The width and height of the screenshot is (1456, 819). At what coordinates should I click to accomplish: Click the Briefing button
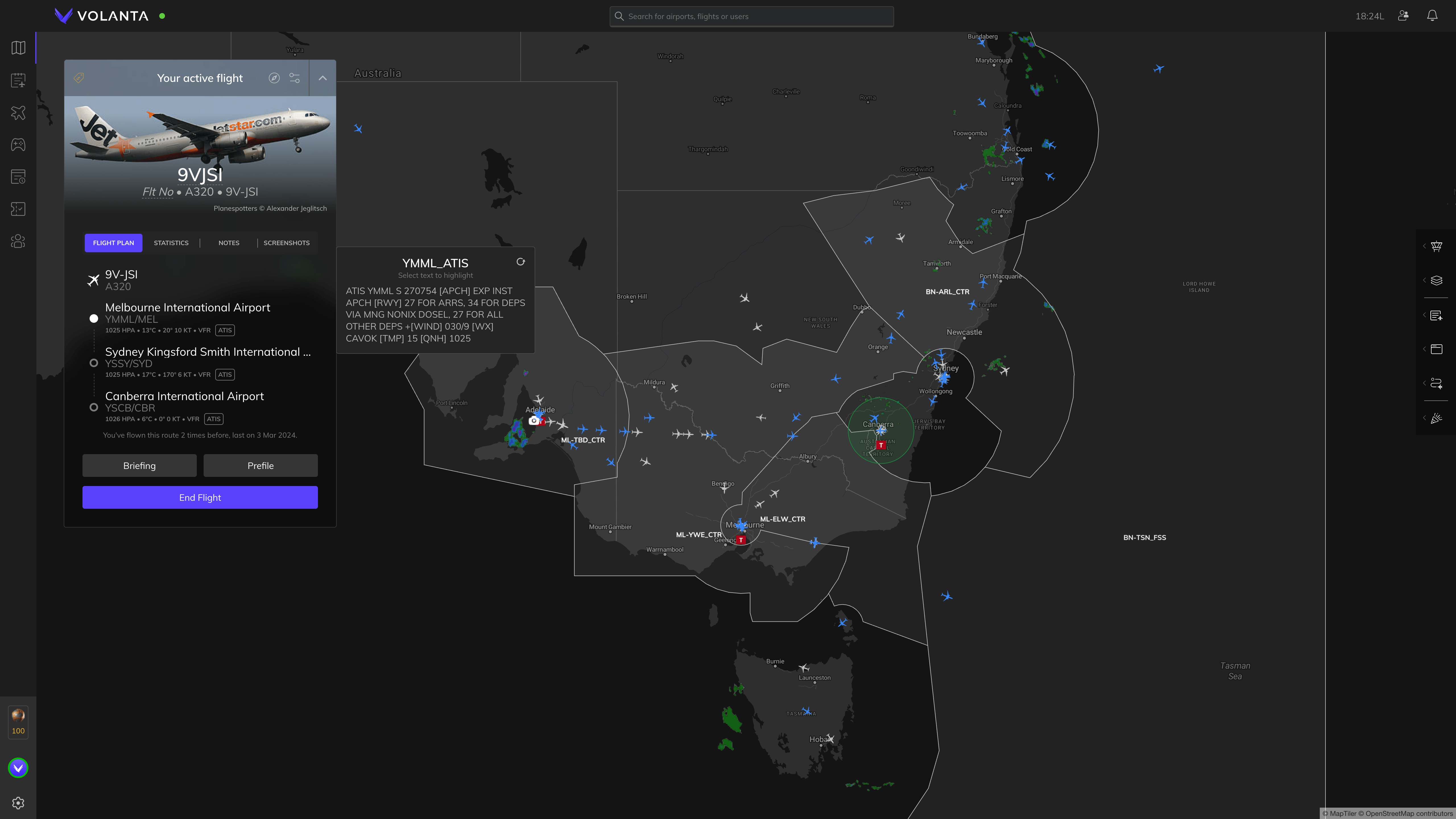(x=139, y=465)
